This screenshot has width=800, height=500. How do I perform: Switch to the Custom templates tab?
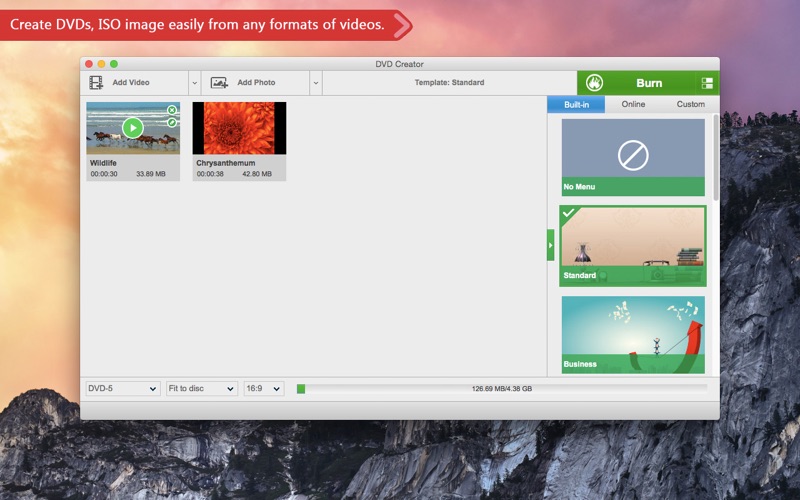tap(690, 104)
